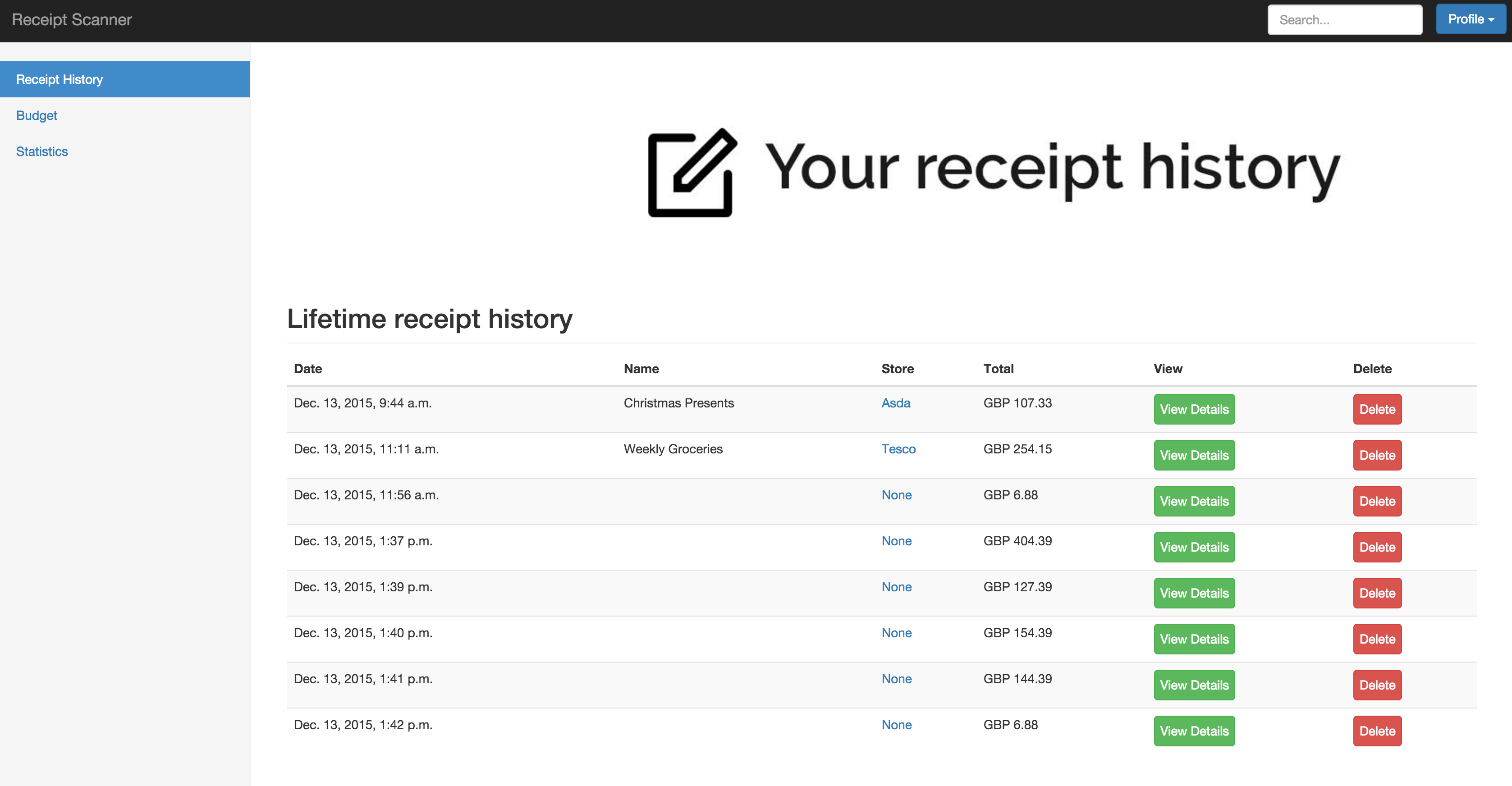Select the Receipt History sidebar tab
Viewport: 1512px width, 786px height.
[x=60, y=79]
